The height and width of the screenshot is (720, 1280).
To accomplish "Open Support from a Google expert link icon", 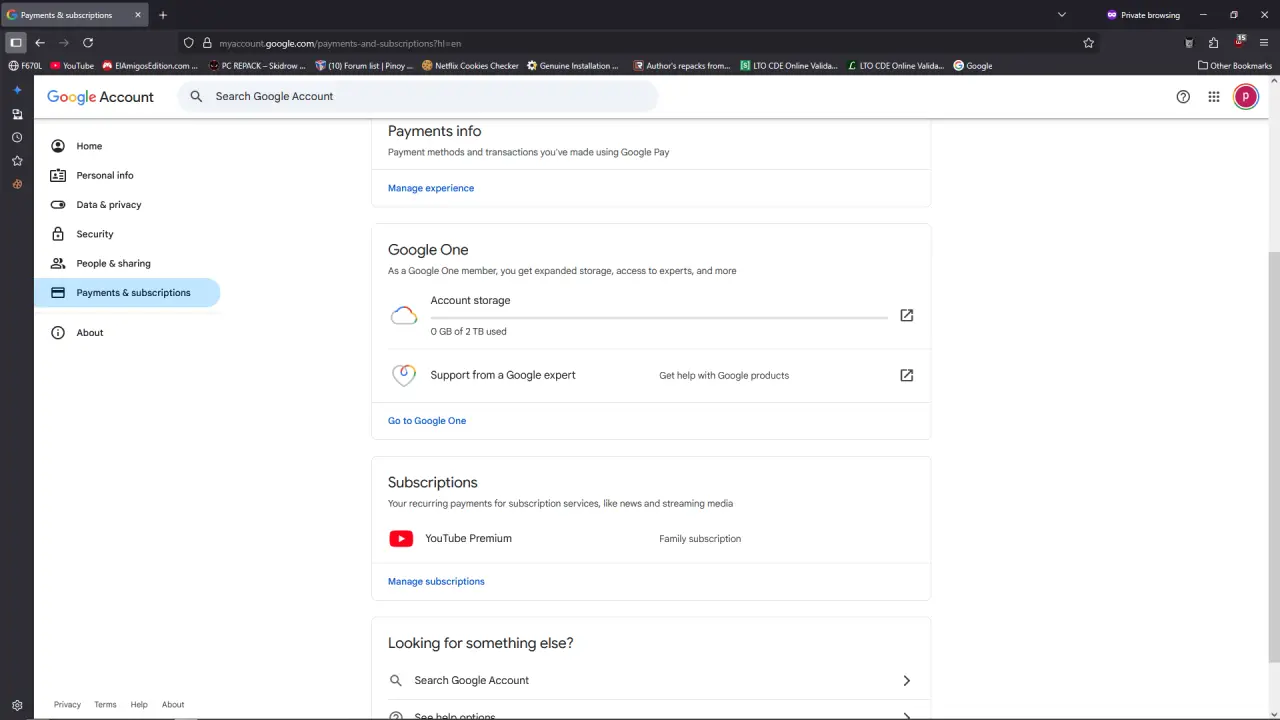I will [907, 375].
